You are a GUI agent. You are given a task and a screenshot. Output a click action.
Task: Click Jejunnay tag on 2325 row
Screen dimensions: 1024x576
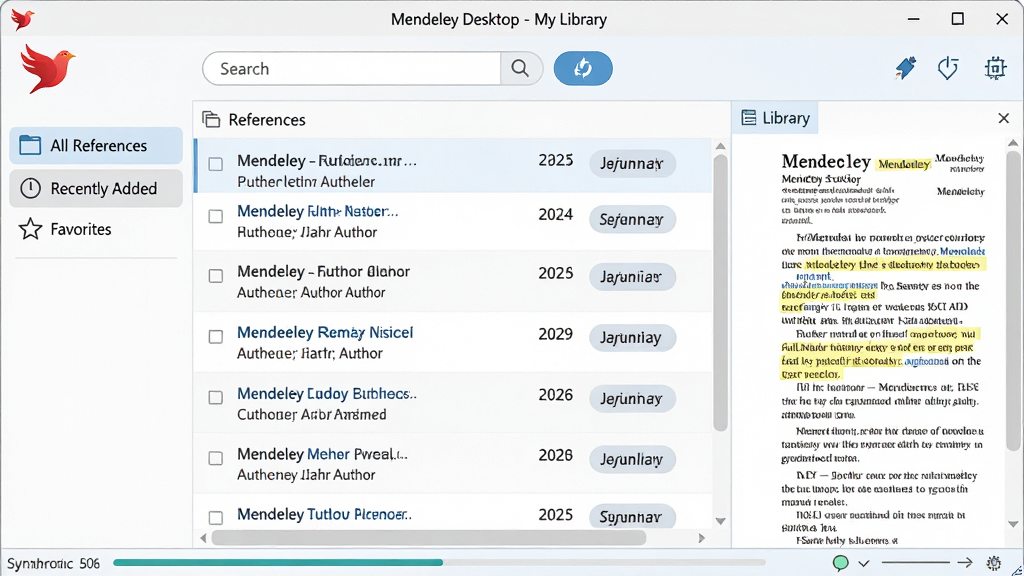click(x=632, y=163)
